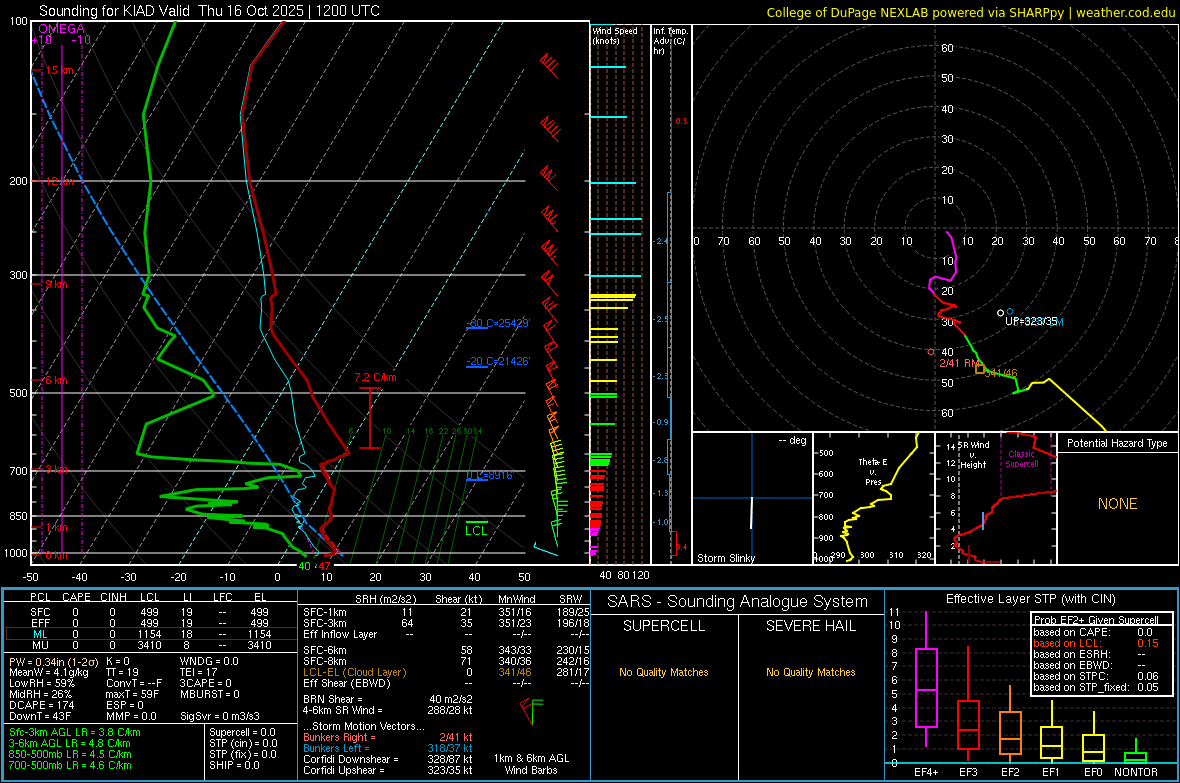Click the MeanW = 4.1g/kg value
This screenshot has width=1180, height=783.
[48, 672]
